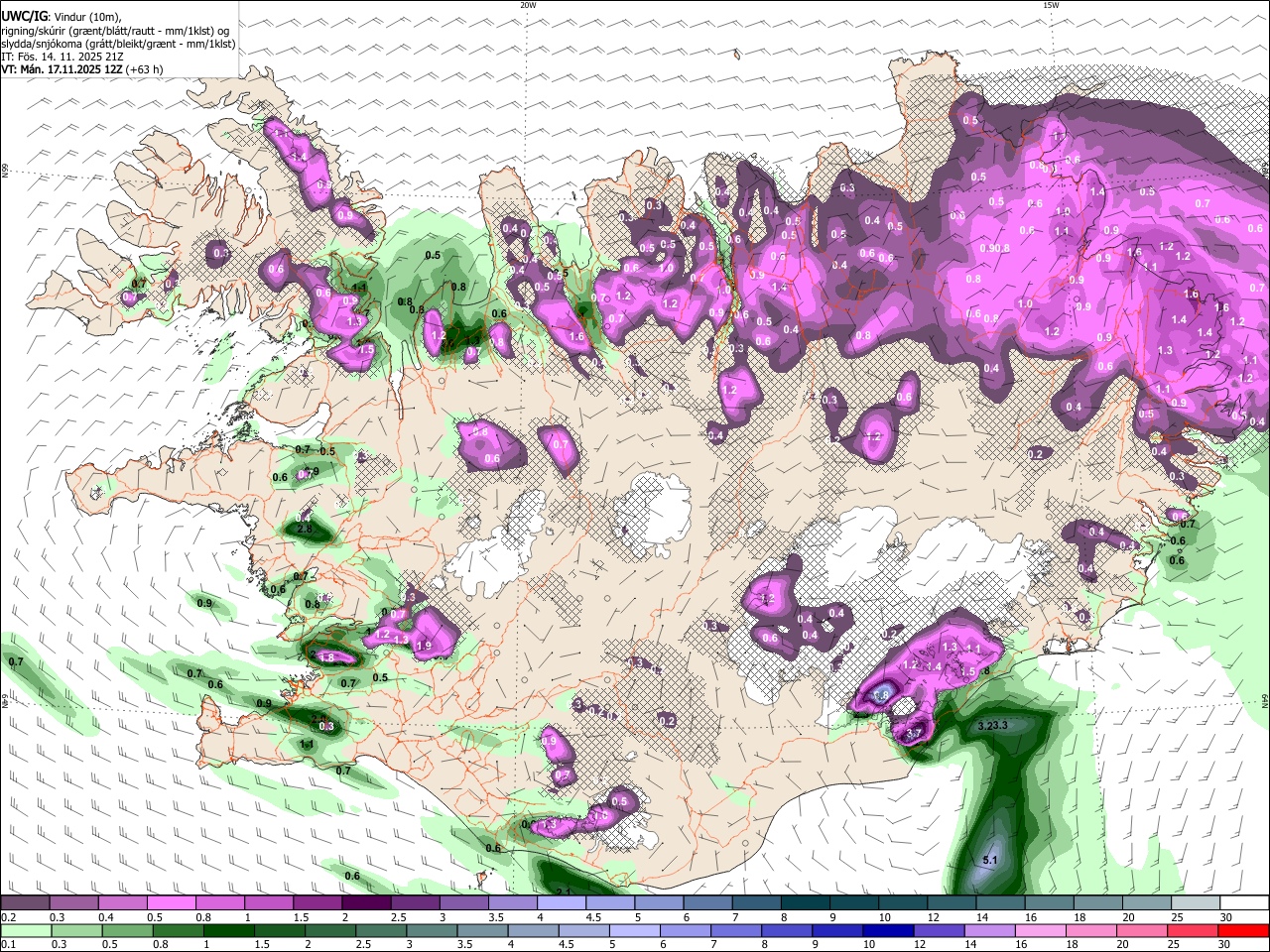Select the lavender 4 swatch in the upper legend row
Viewport: 1270px width, 952px height.
click(x=562, y=903)
